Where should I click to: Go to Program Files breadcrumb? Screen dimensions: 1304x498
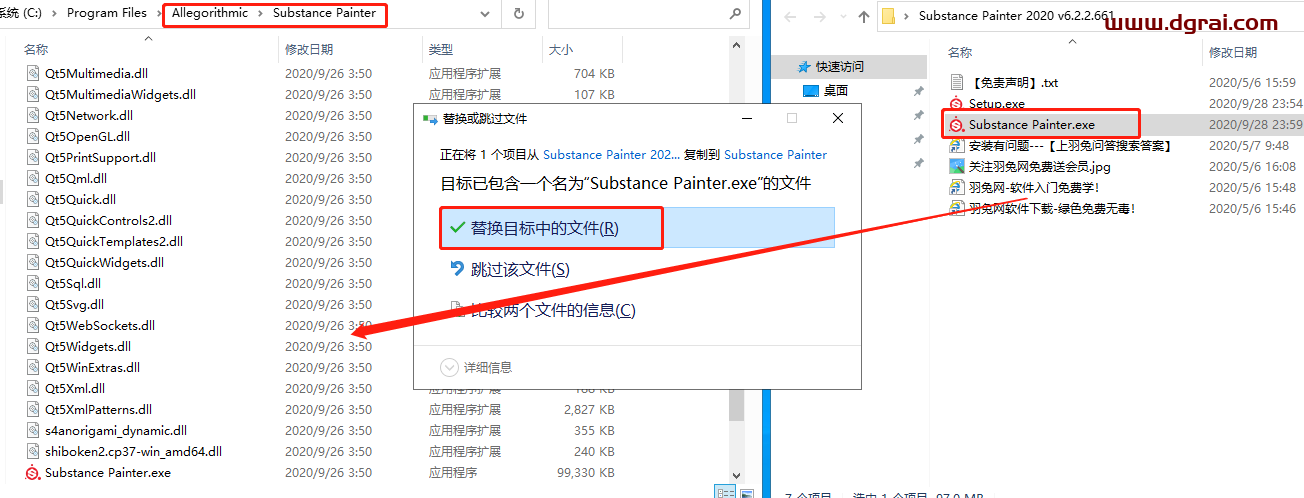click(x=106, y=13)
